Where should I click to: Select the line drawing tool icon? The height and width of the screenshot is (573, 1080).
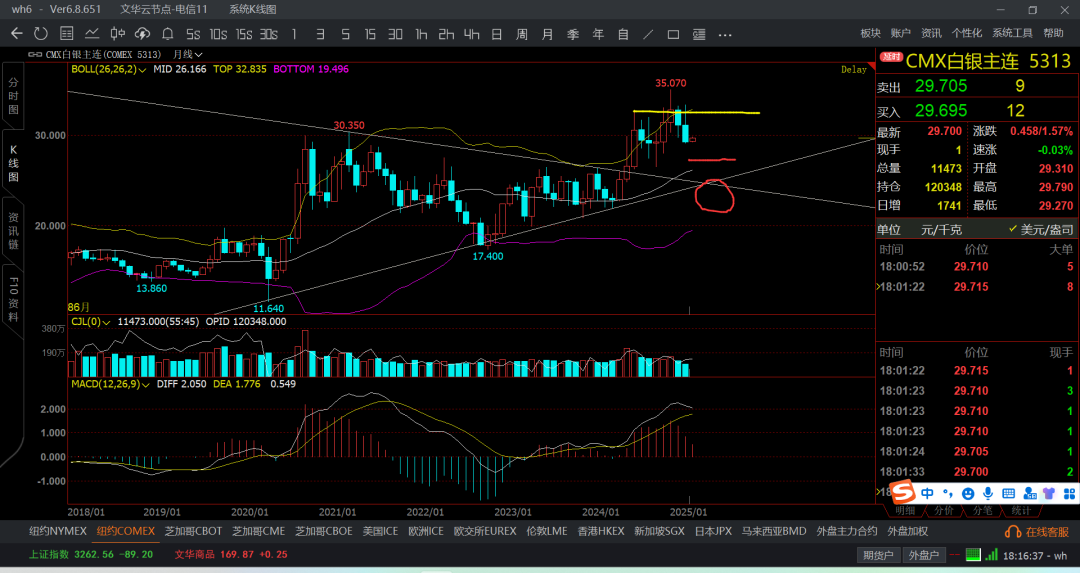coord(648,34)
